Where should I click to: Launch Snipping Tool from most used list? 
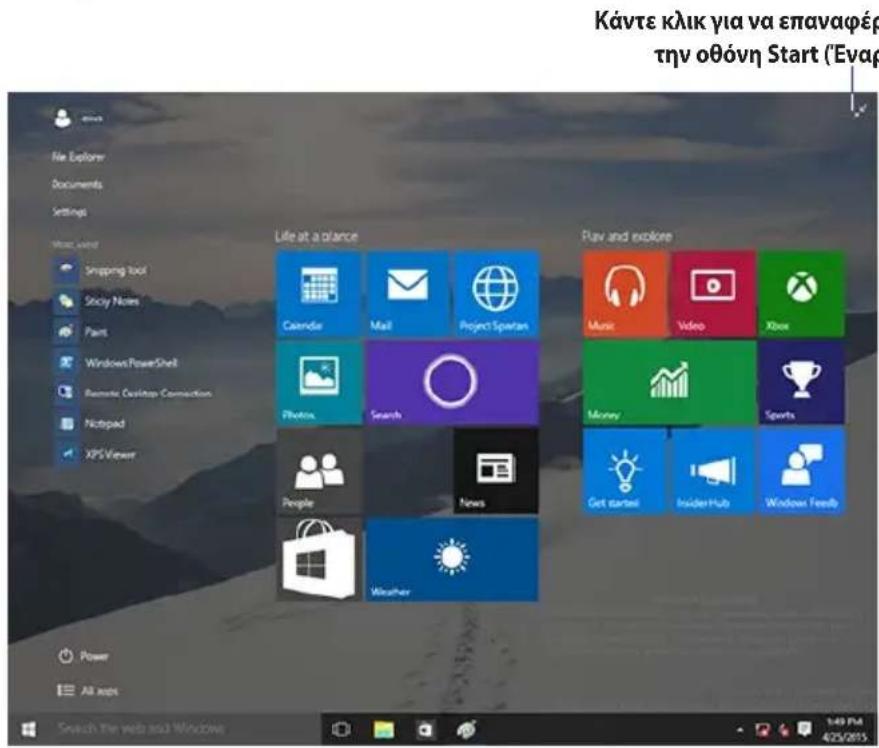pyautogui.click(x=101, y=270)
